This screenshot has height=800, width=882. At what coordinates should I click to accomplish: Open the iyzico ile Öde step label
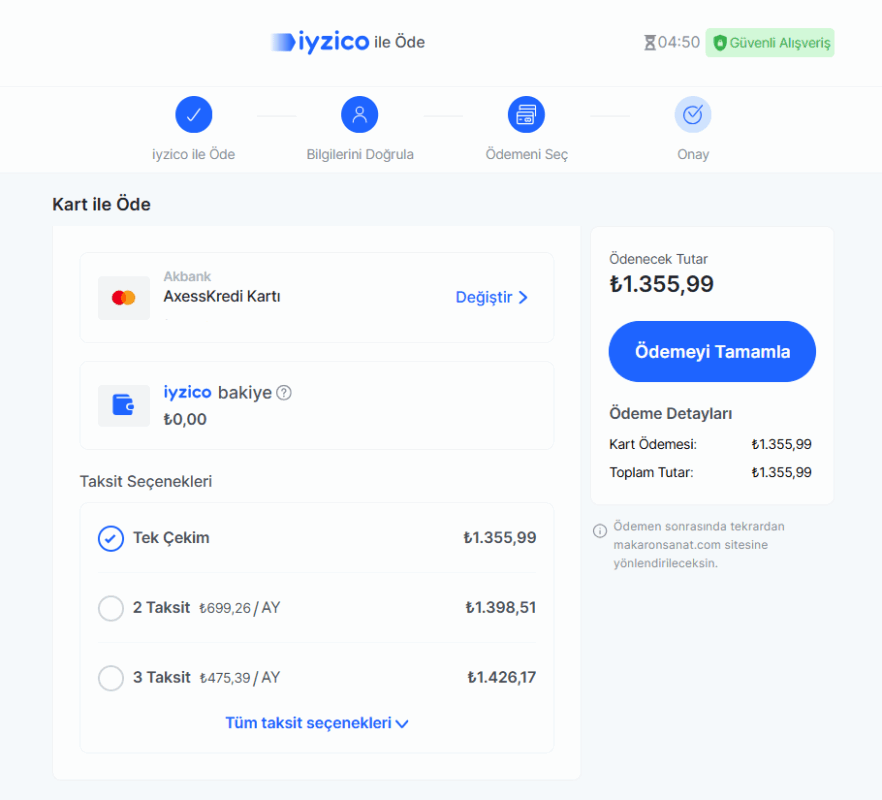click(194, 155)
